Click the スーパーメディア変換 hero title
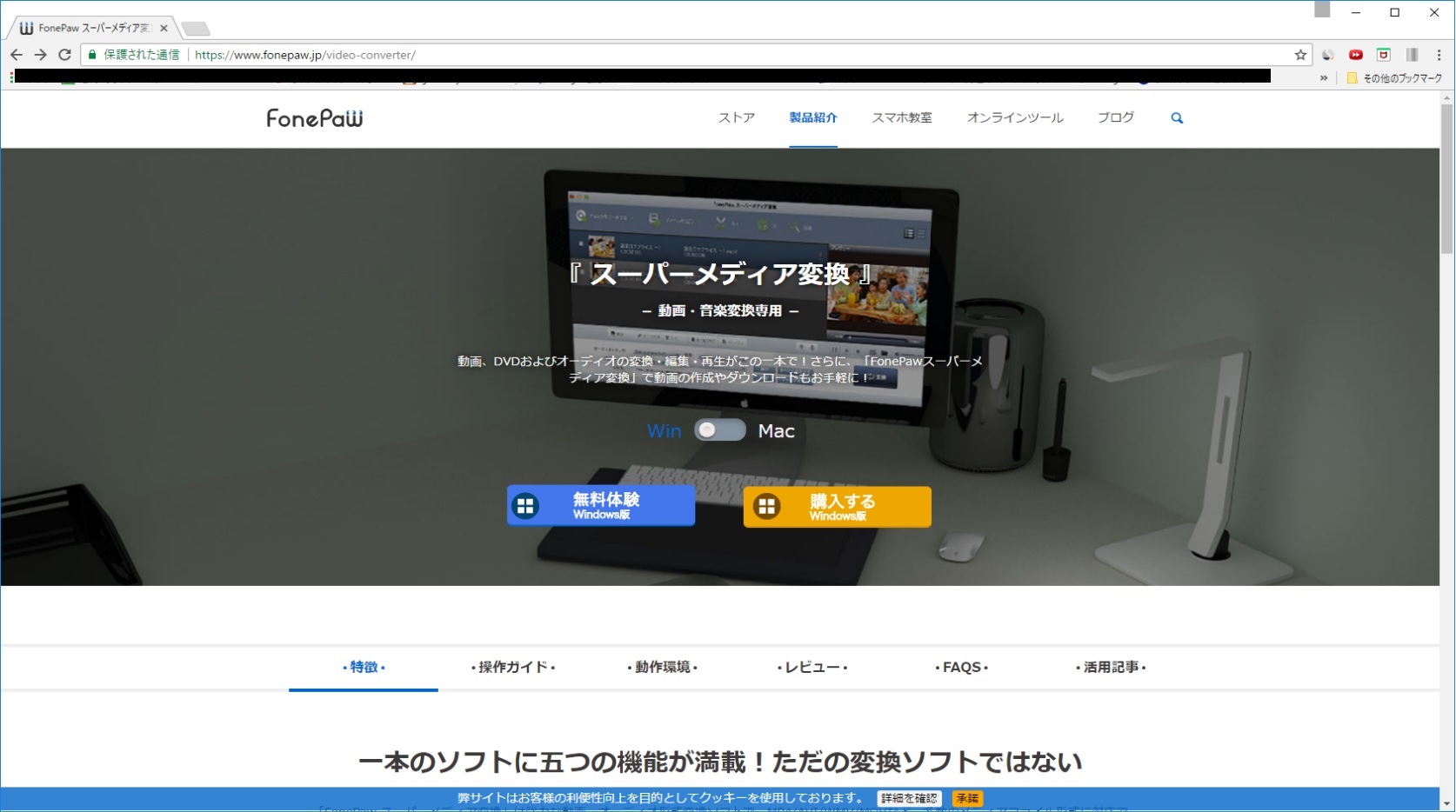Viewport: 1456px width, 812px height. [720, 275]
